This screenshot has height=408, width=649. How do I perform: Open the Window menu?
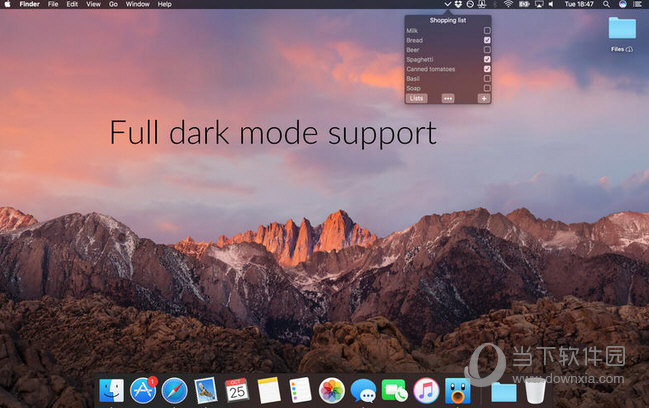point(137,4)
